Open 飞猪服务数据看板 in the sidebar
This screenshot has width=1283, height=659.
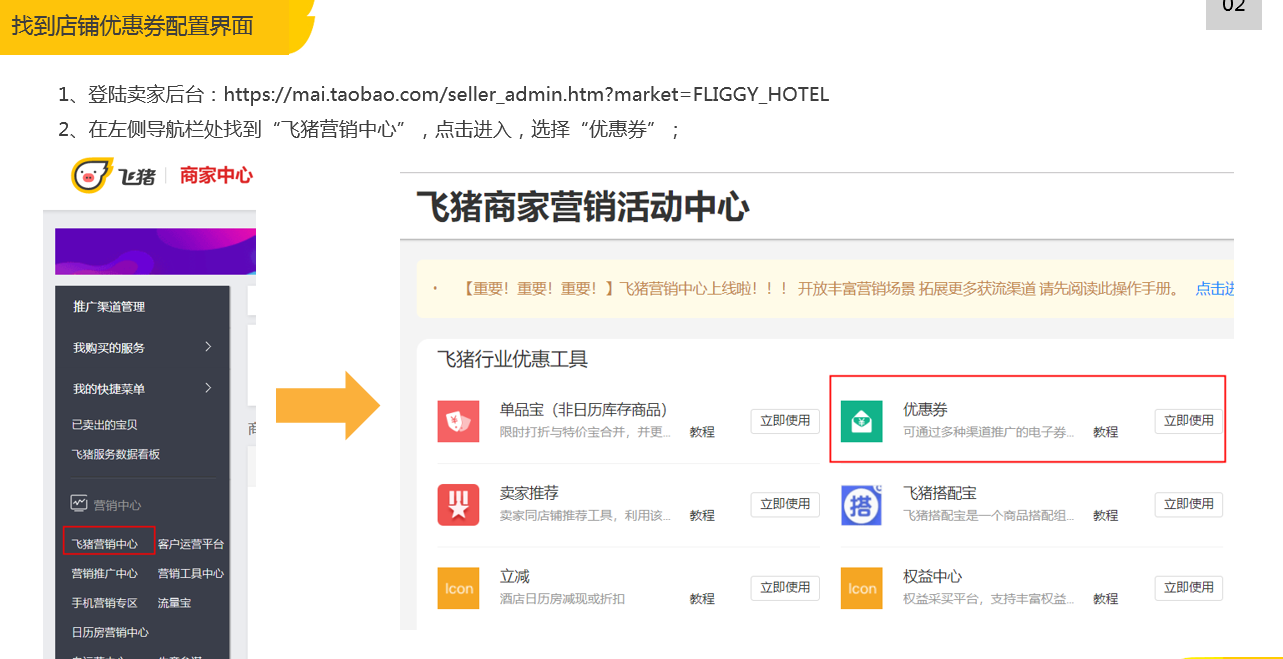point(116,454)
